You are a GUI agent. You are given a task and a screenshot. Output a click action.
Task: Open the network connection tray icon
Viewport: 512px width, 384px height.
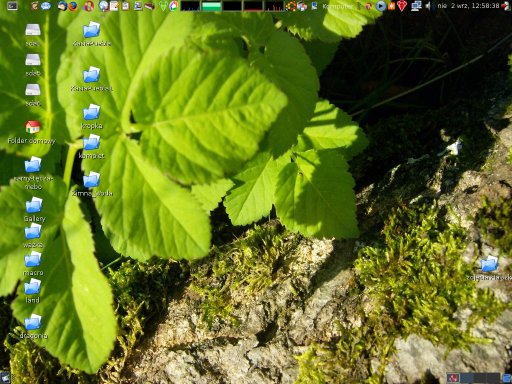(416, 6)
